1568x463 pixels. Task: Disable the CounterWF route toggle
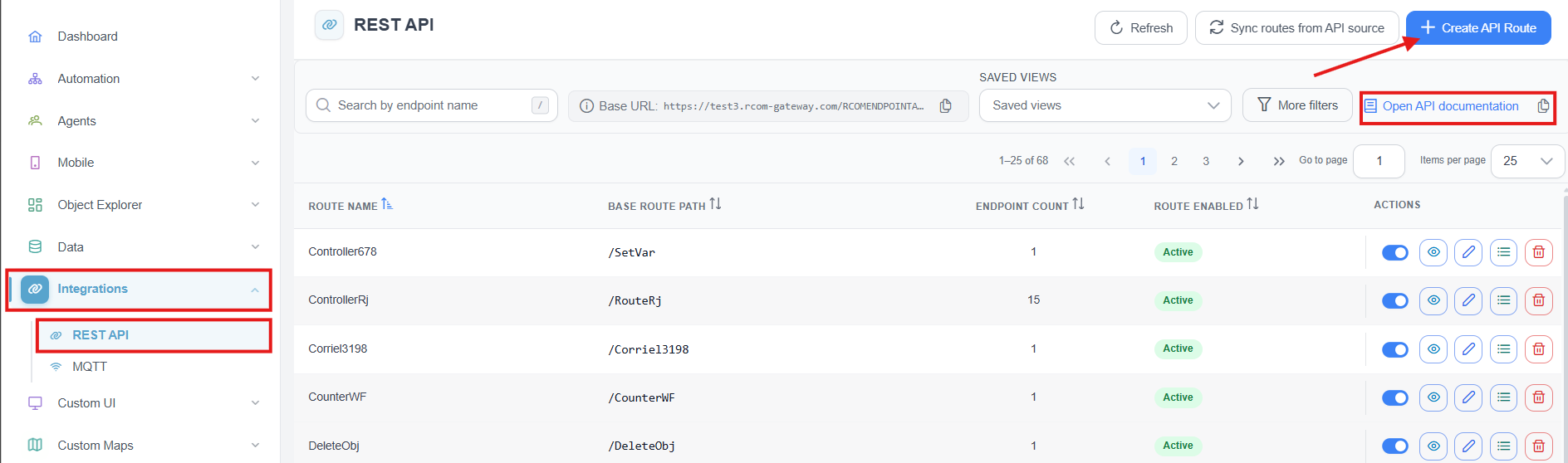click(1395, 397)
